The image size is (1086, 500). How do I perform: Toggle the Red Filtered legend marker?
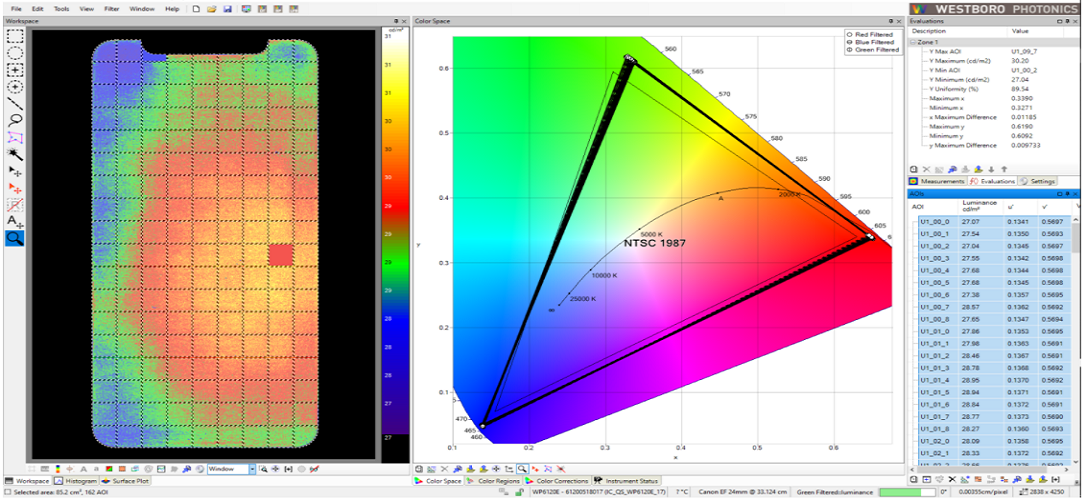click(x=849, y=34)
